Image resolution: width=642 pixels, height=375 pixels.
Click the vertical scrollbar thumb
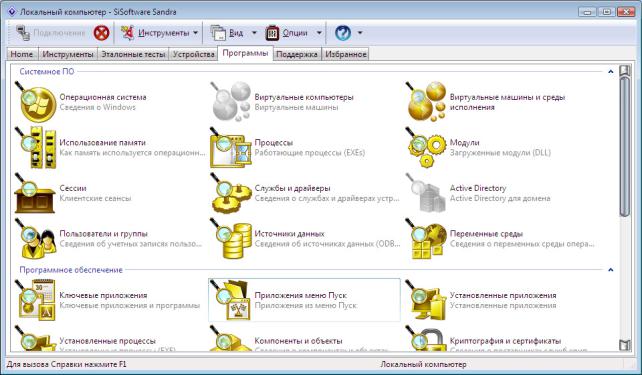pyautogui.click(x=625, y=147)
